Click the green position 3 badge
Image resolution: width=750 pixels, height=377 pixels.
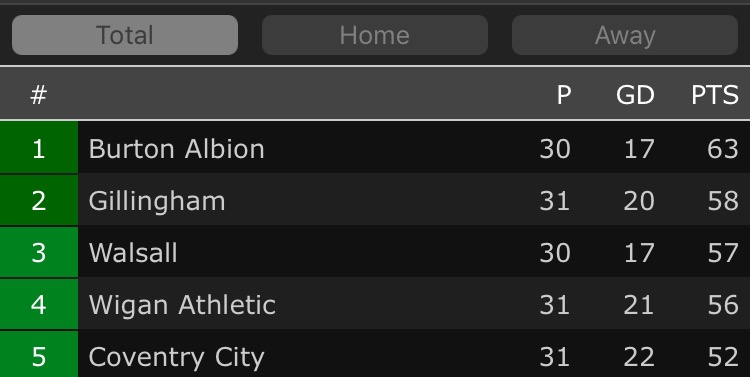coord(39,252)
